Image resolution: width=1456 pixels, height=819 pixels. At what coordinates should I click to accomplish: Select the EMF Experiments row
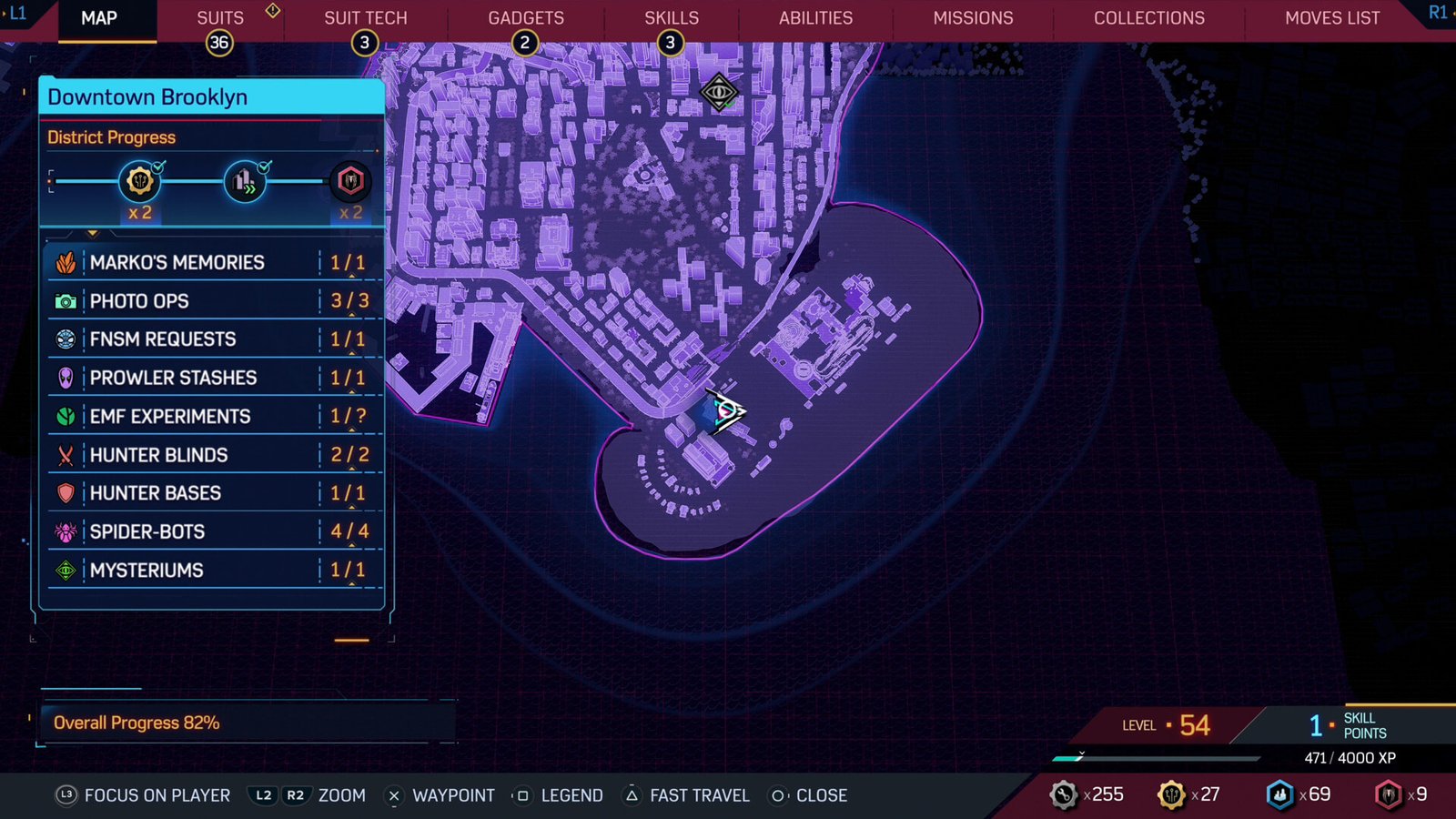click(214, 417)
